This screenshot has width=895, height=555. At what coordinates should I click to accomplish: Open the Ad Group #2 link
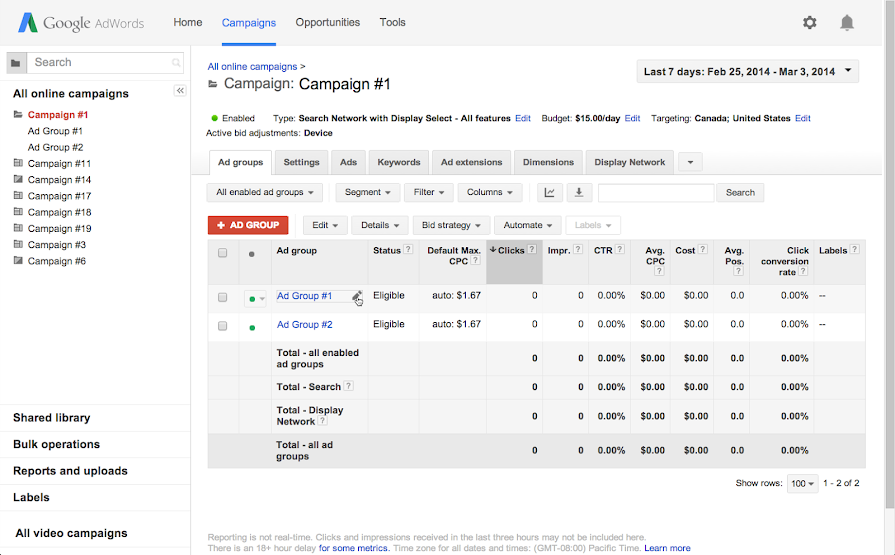click(x=305, y=324)
